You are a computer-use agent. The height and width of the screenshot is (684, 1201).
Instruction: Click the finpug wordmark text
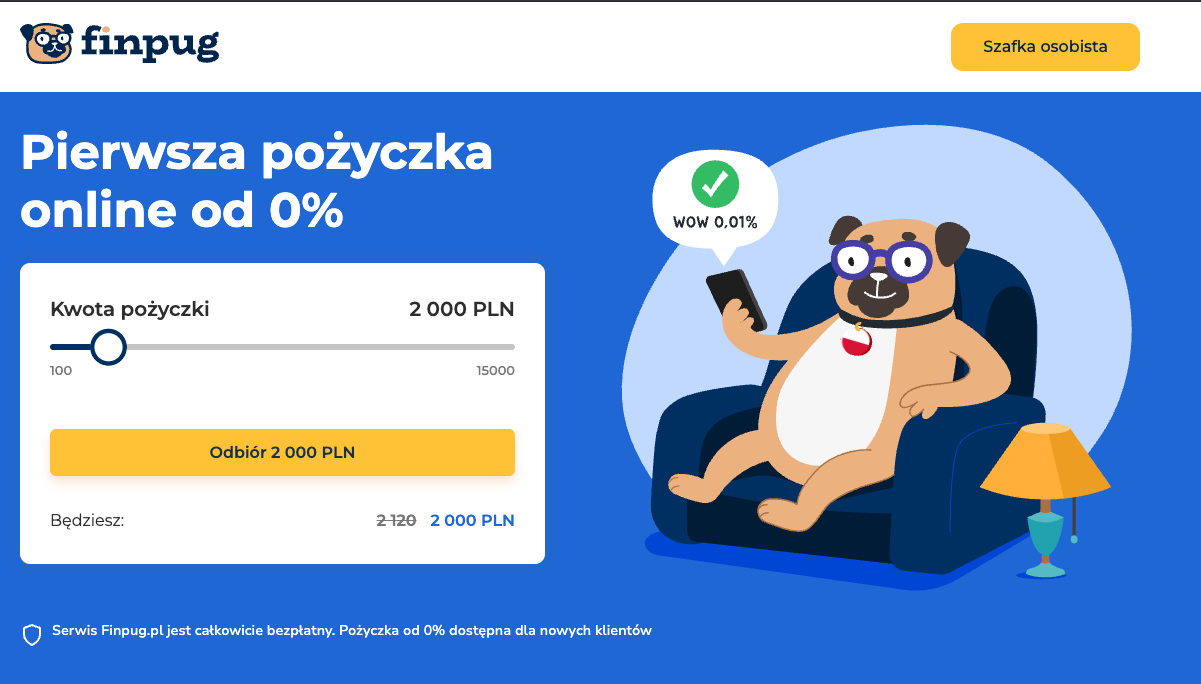(152, 43)
